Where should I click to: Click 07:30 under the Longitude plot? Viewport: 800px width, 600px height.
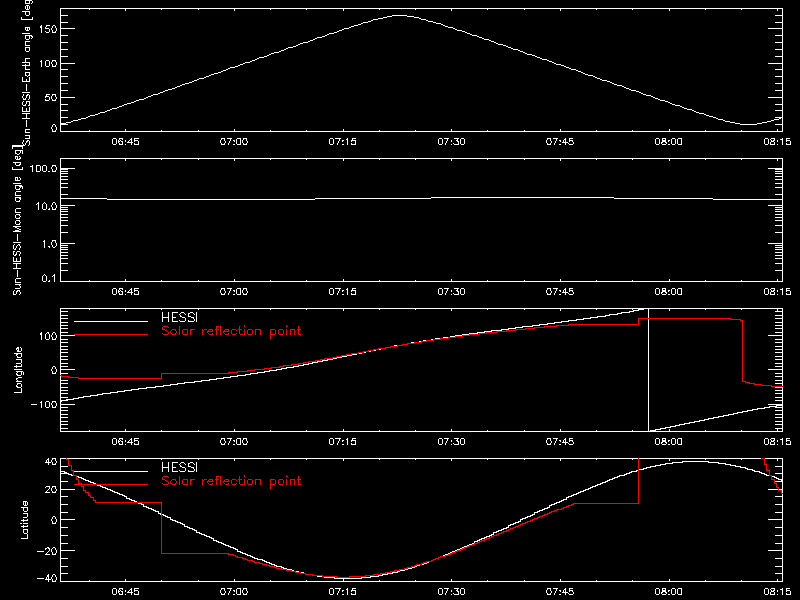point(452,441)
